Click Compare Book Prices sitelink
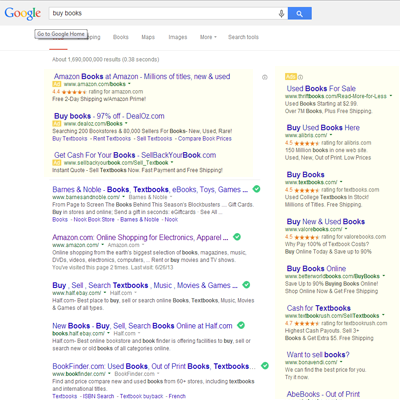This screenshot has width=400, height=400. point(205,139)
